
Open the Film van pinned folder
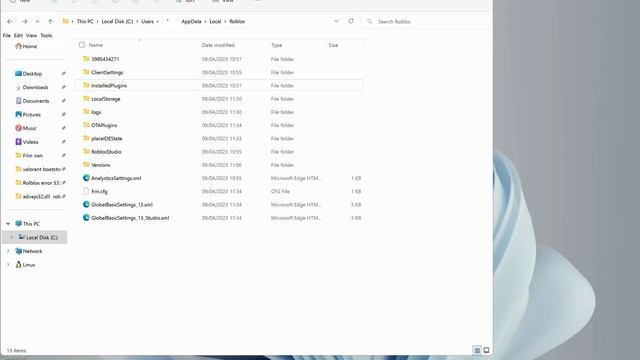click(x=29, y=156)
